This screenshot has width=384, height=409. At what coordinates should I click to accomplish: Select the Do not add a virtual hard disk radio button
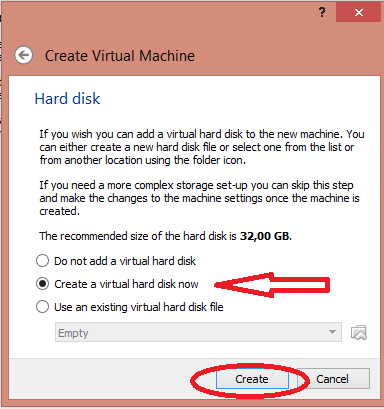pyautogui.click(x=42, y=261)
